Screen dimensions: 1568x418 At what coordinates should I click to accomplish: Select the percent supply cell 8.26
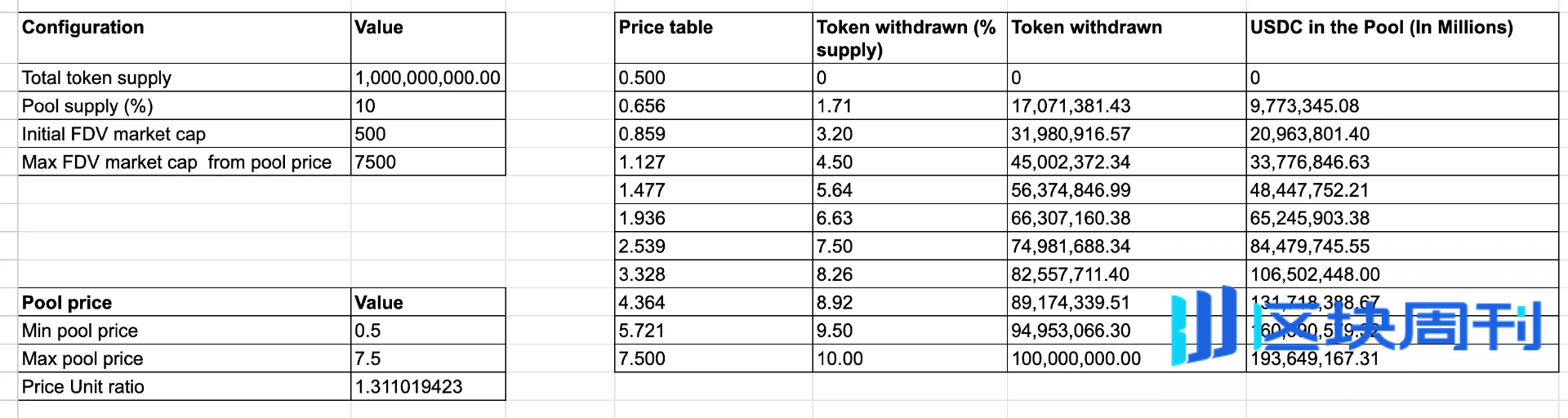coord(909,274)
